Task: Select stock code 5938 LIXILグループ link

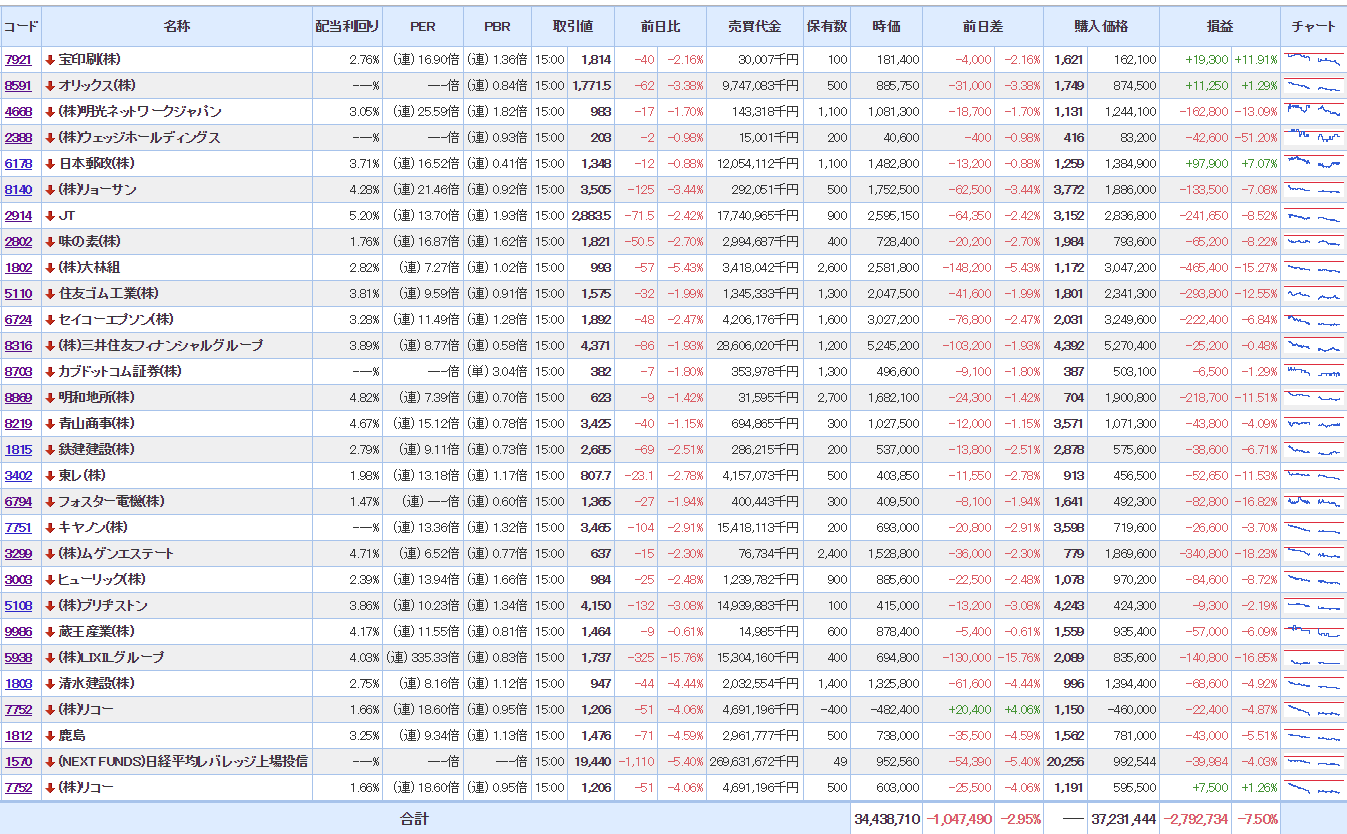Action: coord(18,658)
